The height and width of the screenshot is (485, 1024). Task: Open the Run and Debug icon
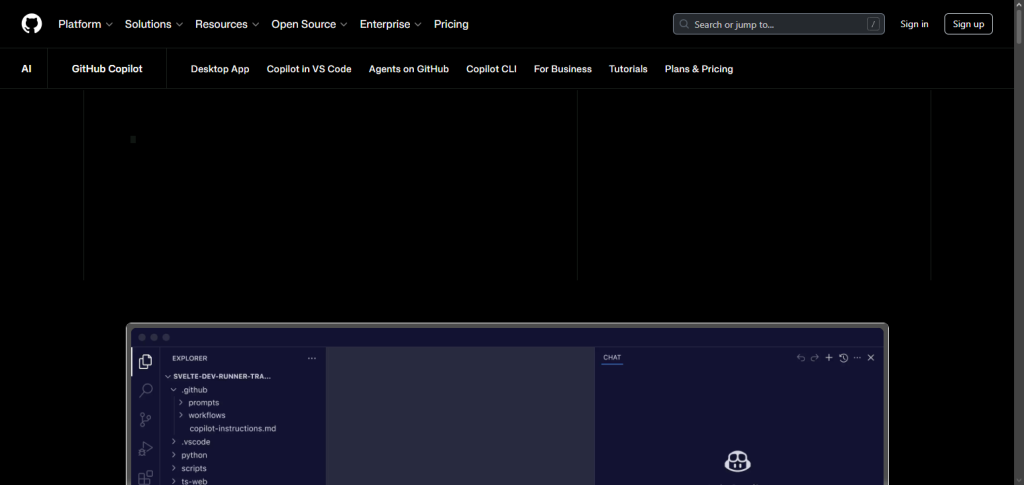click(146, 449)
